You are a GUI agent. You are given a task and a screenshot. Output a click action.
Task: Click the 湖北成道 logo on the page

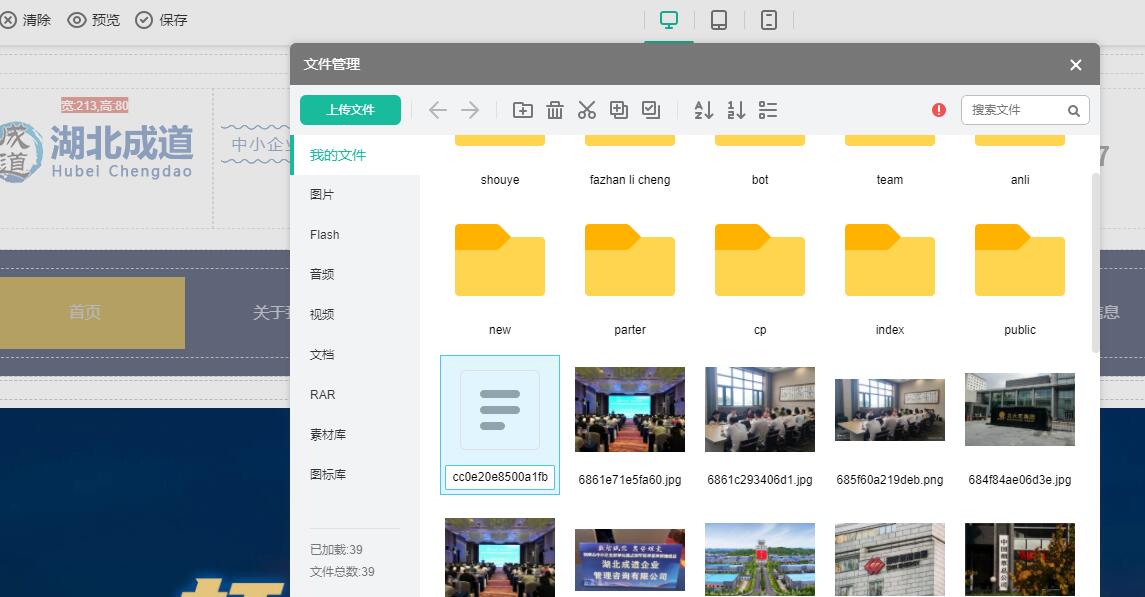96,151
